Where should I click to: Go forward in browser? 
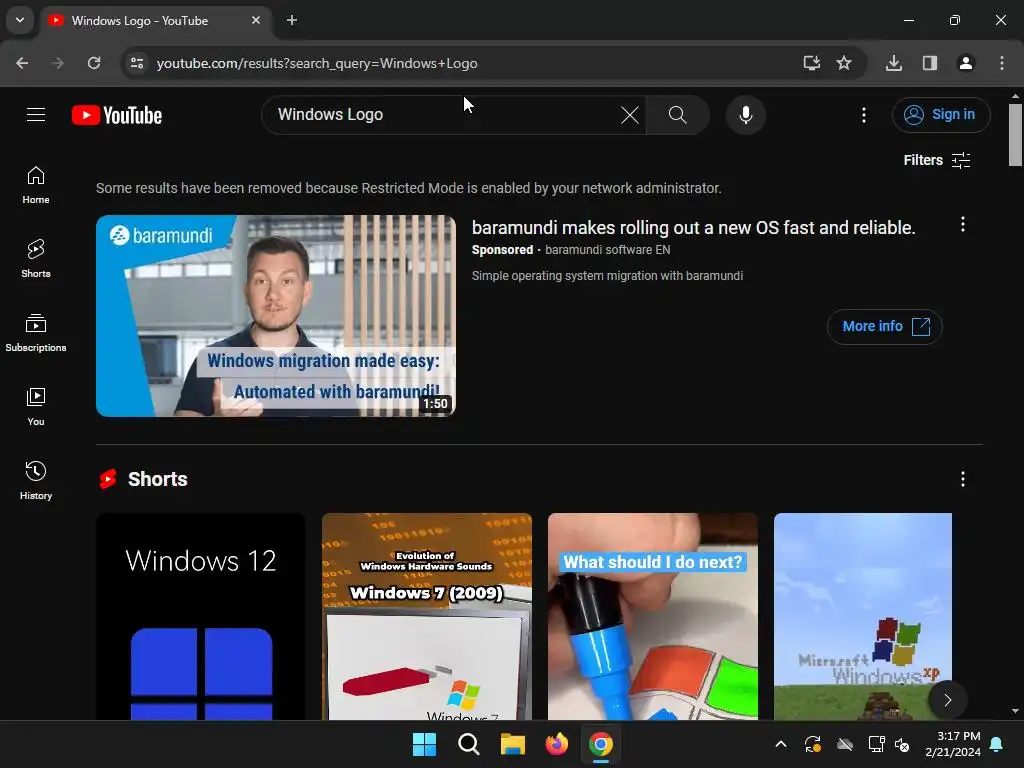[x=58, y=63]
